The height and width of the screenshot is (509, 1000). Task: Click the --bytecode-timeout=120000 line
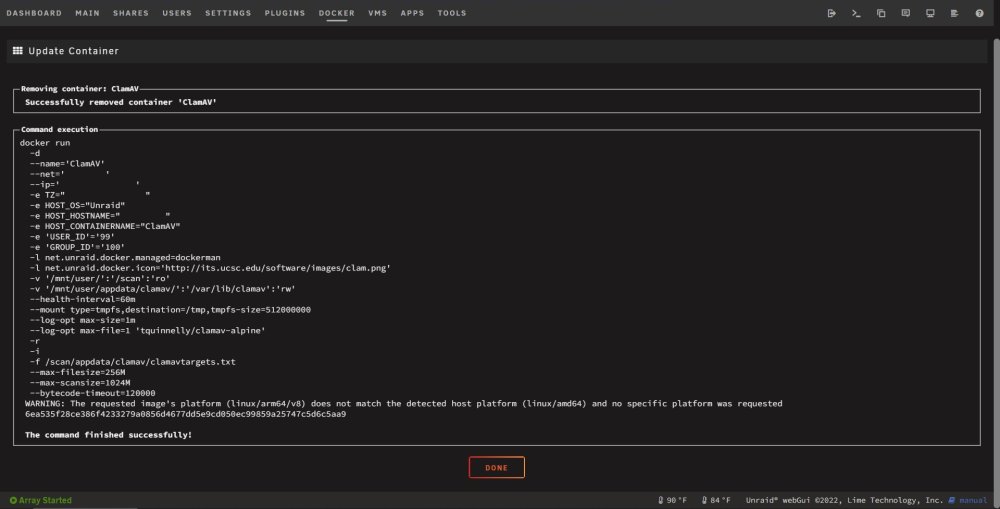point(92,393)
